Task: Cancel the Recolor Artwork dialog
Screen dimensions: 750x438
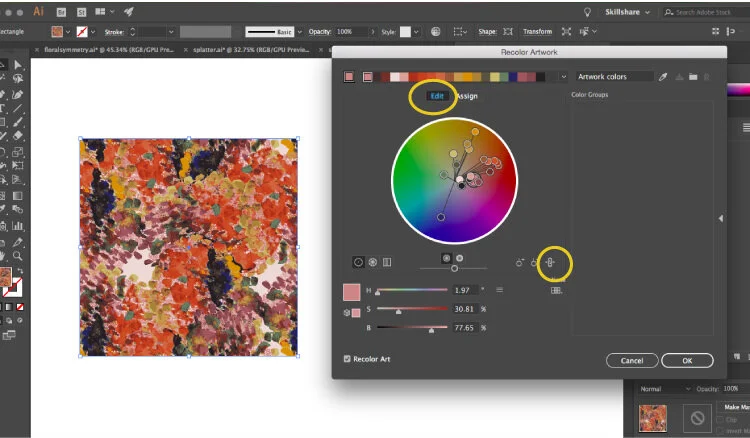Action: pos(632,361)
